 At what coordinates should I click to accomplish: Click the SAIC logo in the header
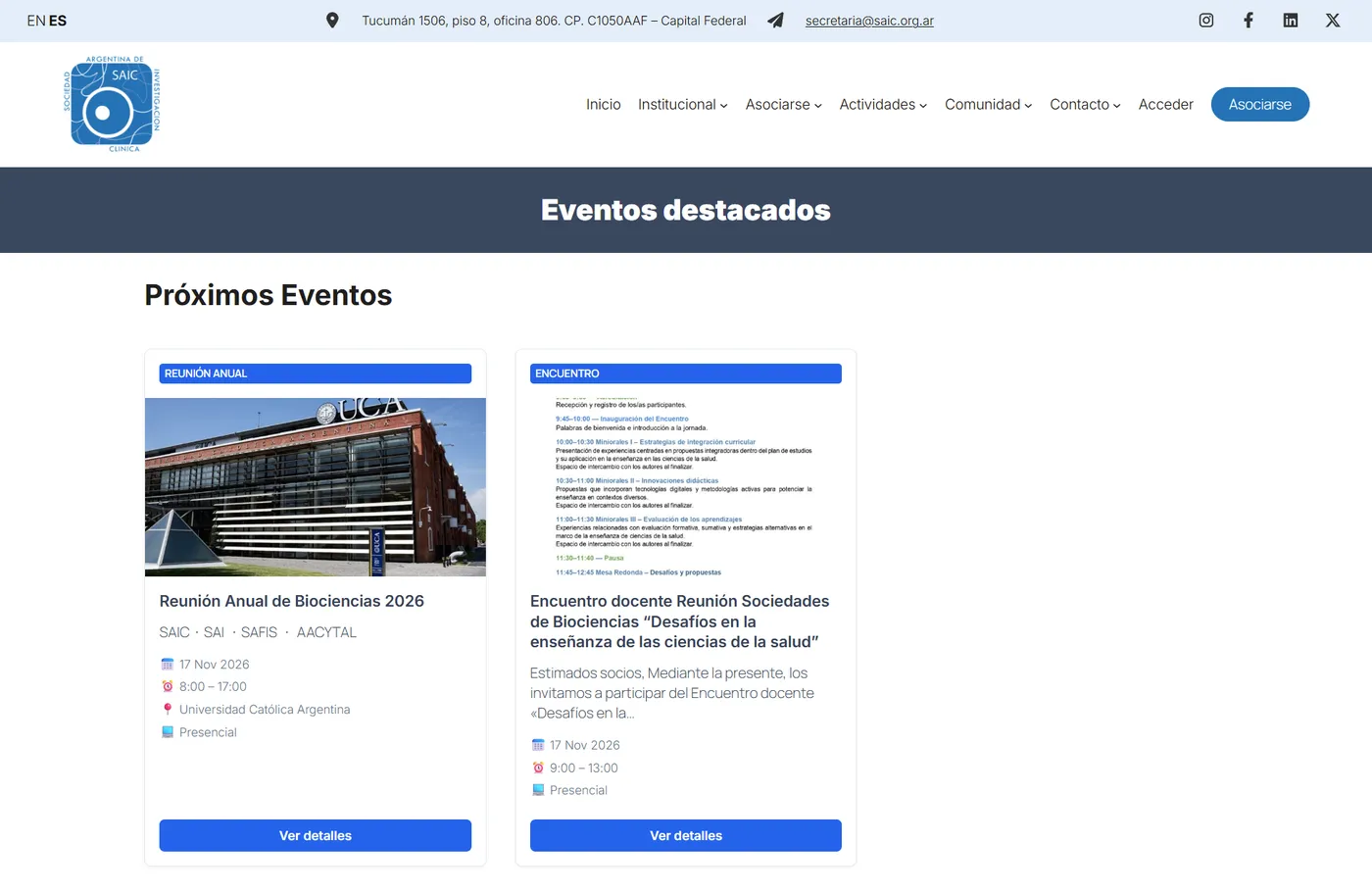[112, 104]
